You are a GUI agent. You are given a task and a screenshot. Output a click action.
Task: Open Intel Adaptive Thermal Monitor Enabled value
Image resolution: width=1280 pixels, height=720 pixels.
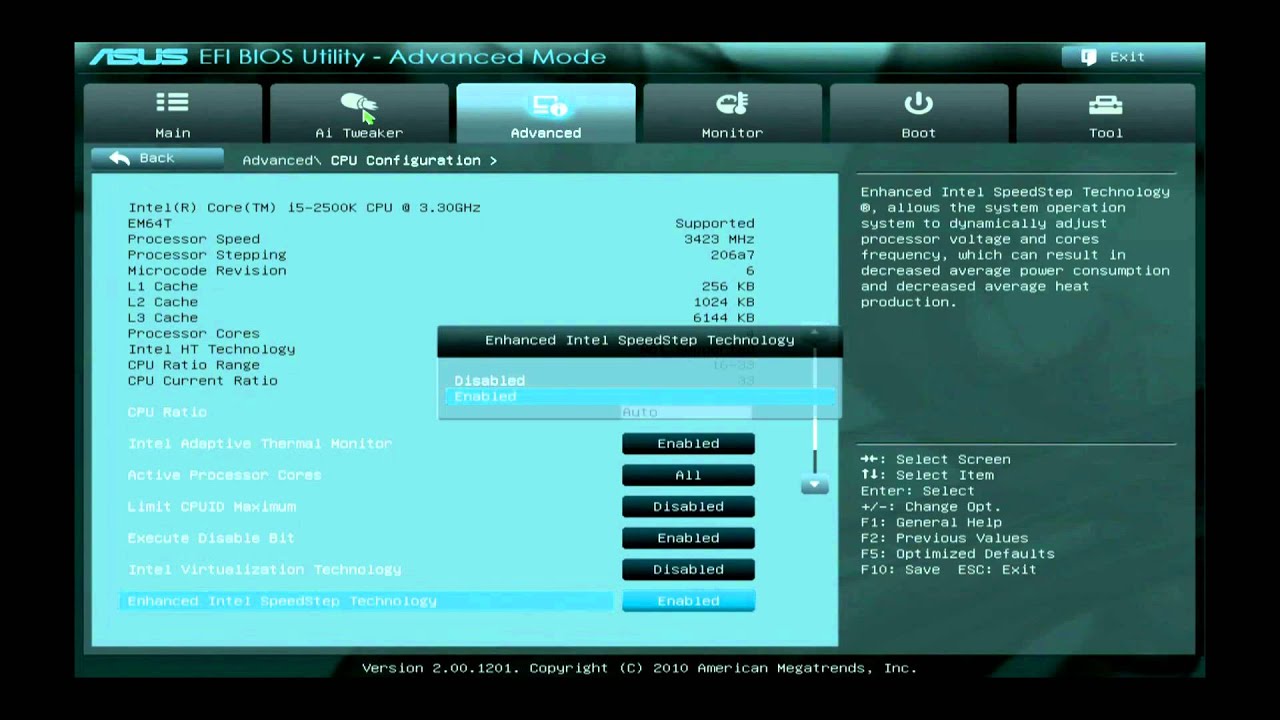pos(688,443)
